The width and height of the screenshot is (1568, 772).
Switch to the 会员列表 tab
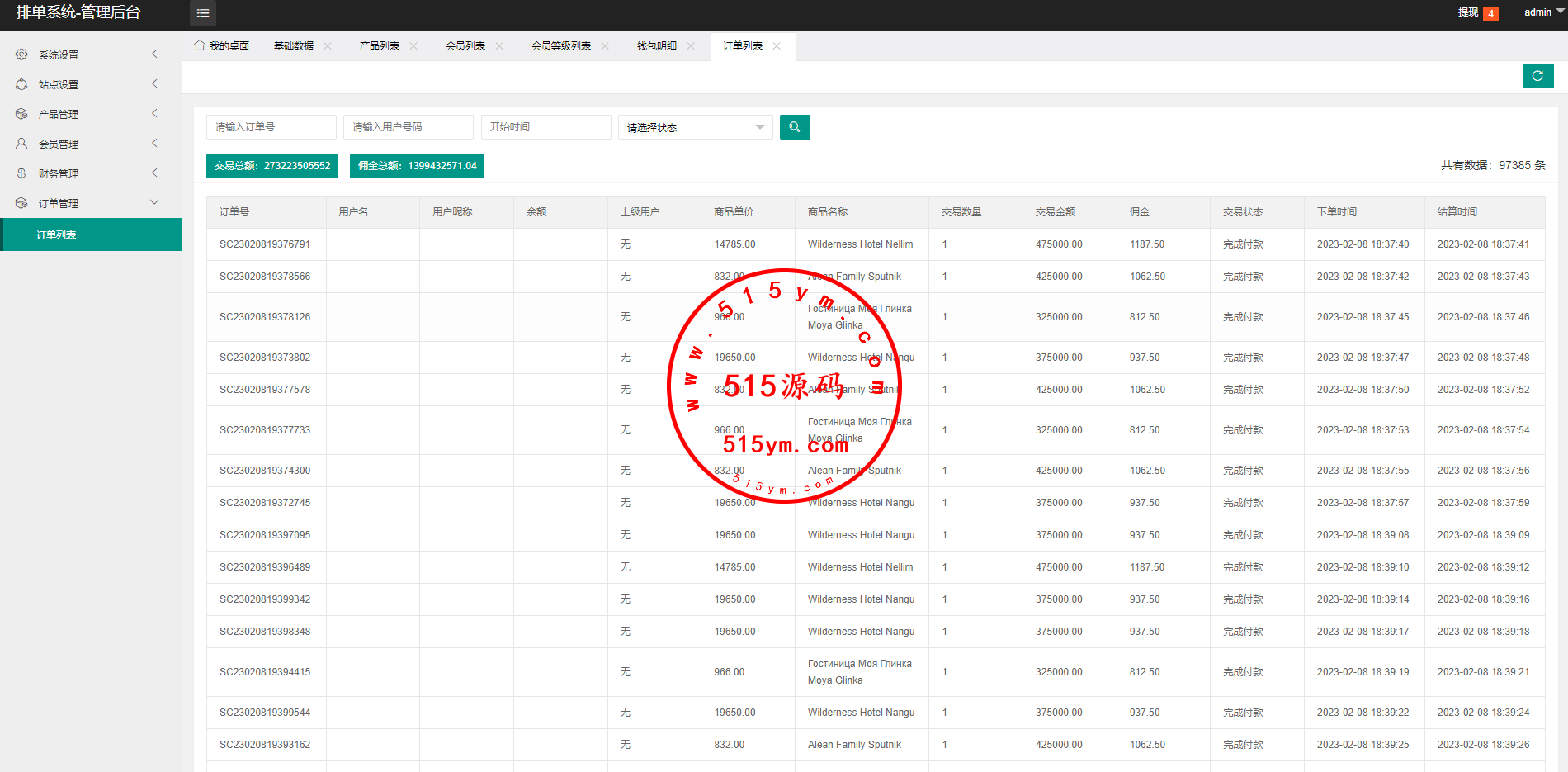pos(465,46)
